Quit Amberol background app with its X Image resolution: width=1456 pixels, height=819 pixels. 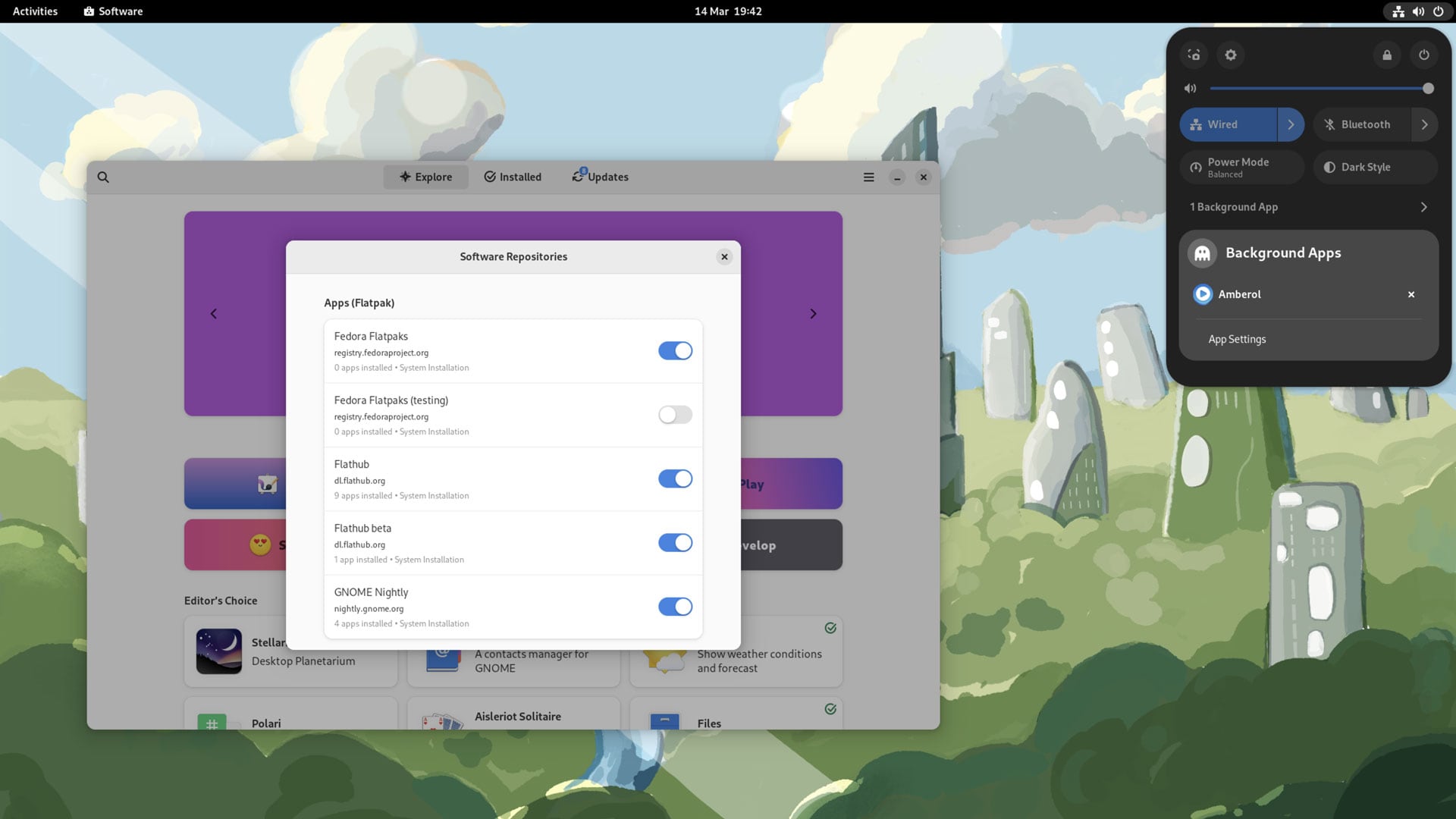(1411, 294)
